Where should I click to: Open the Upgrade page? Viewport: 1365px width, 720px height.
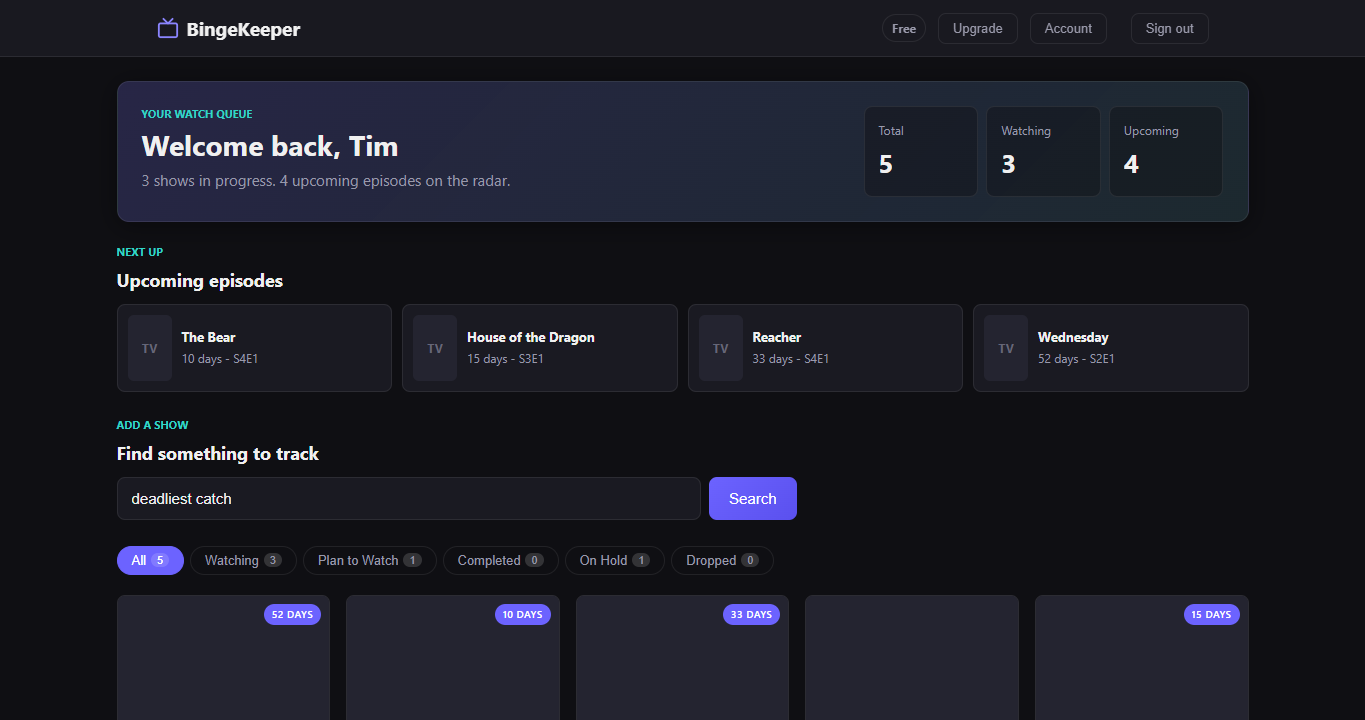pyautogui.click(x=978, y=29)
